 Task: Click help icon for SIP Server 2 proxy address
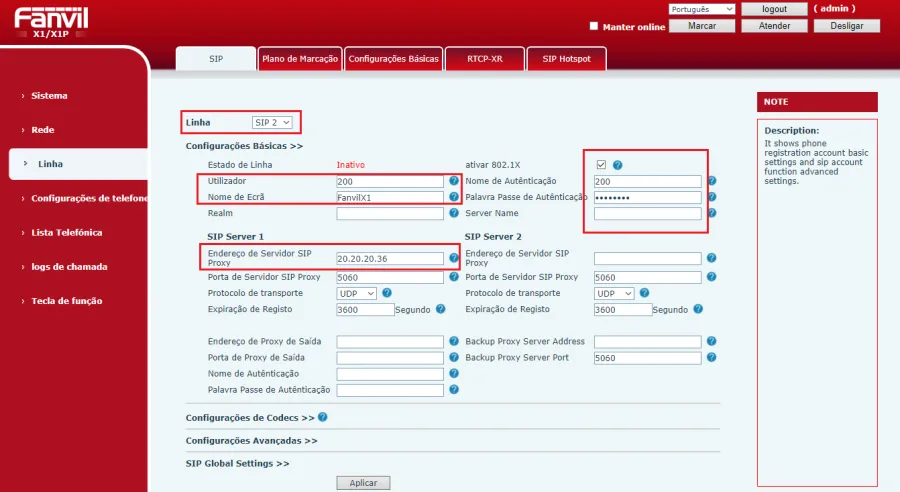click(712, 258)
